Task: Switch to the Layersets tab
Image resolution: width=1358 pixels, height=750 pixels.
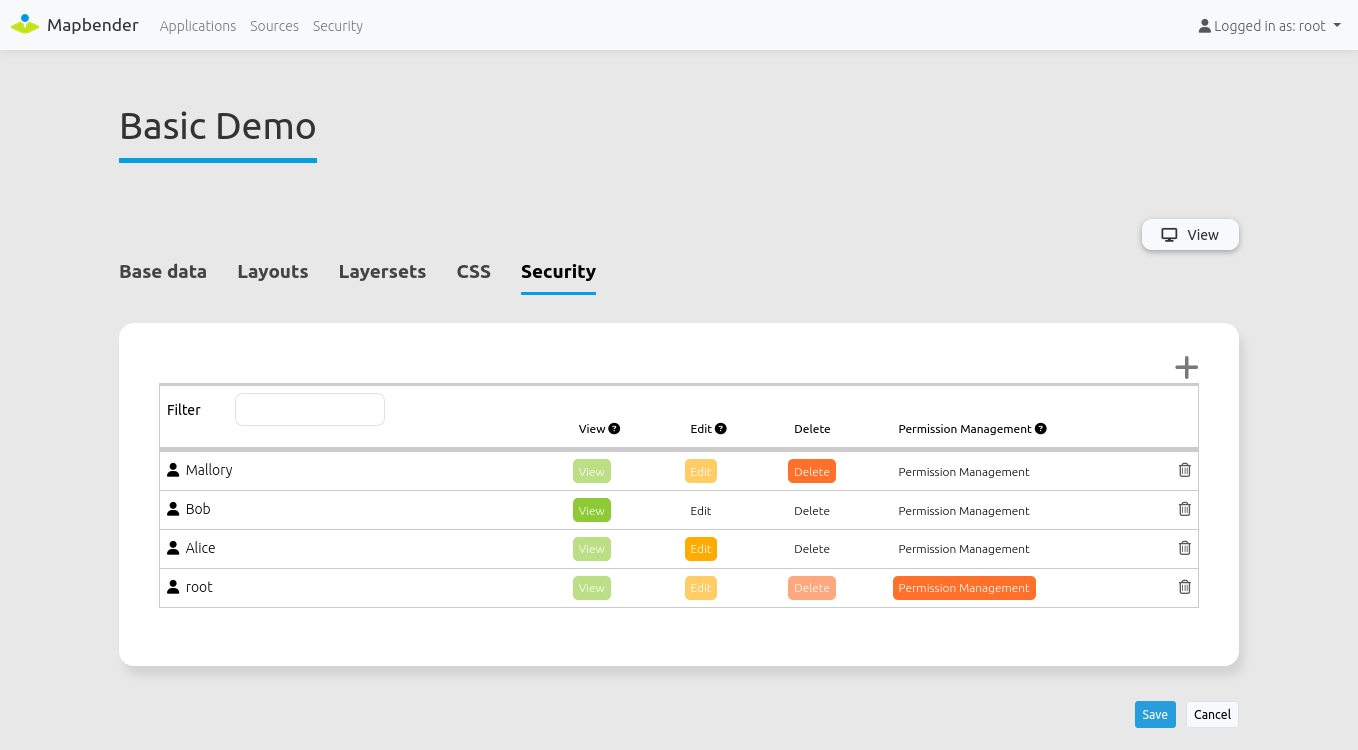Action: click(x=382, y=272)
